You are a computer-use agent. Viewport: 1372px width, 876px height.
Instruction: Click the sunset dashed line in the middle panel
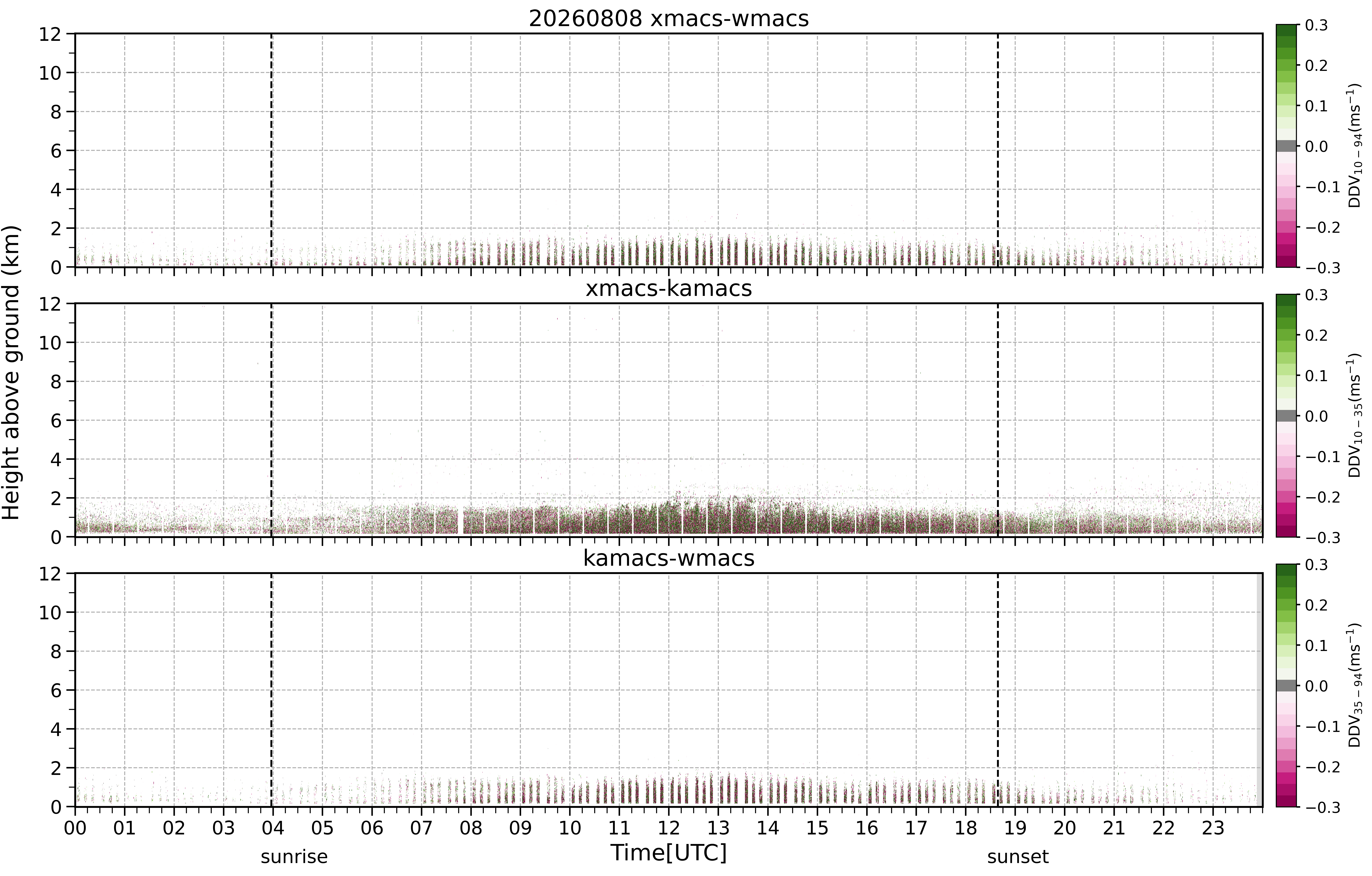(998, 420)
